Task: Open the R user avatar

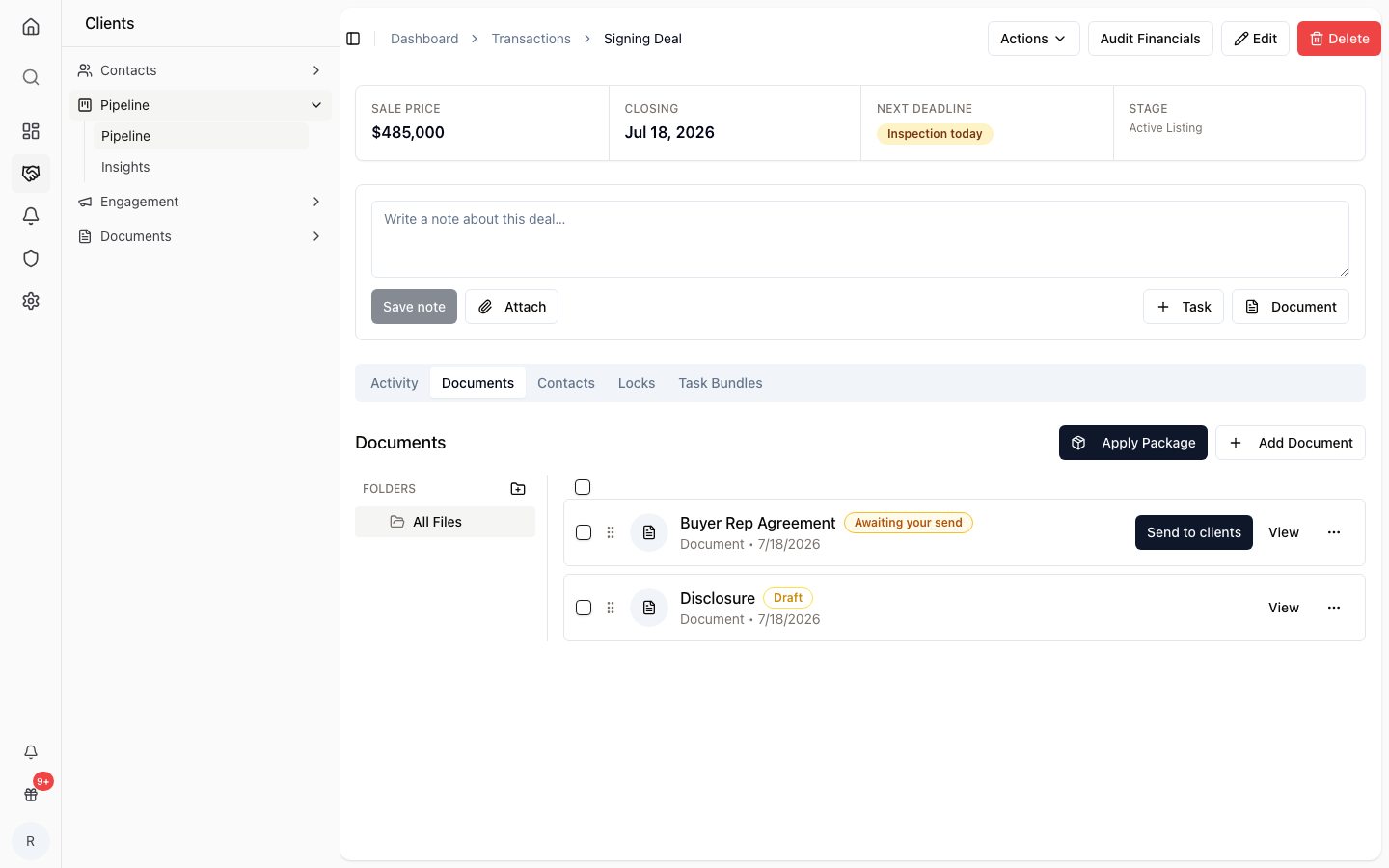Action: tap(31, 841)
